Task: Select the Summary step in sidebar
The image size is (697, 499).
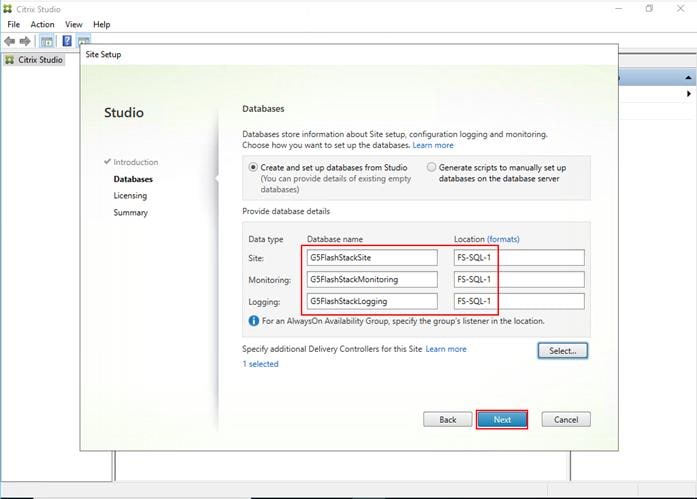Action: 130,212
